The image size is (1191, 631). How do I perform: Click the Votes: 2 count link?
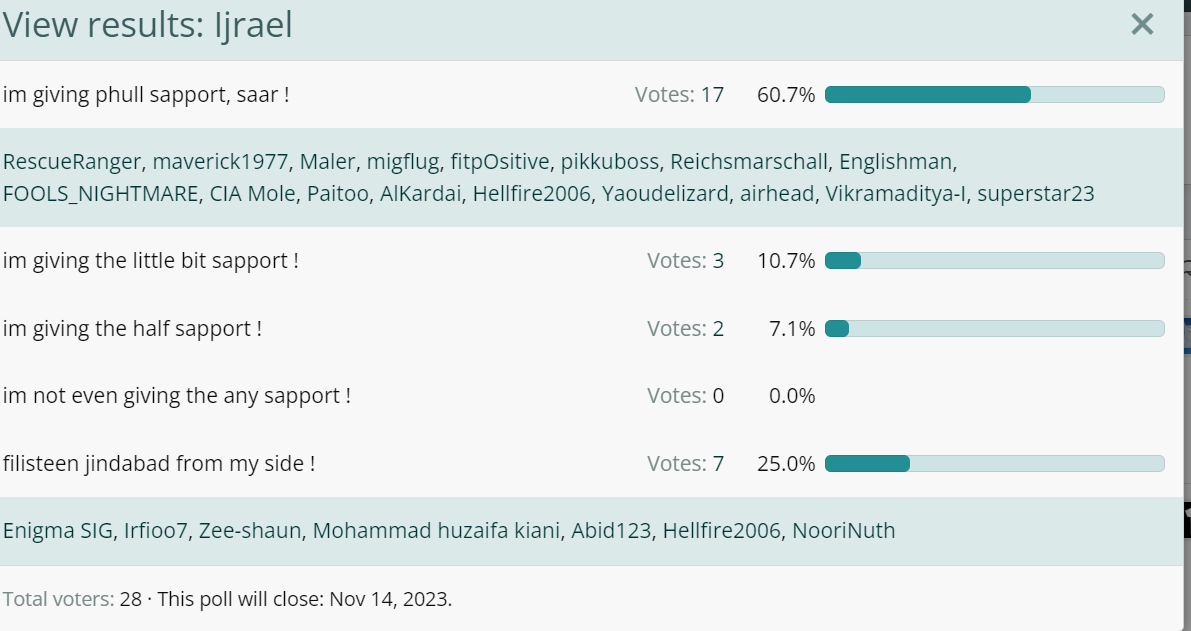pos(685,329)
